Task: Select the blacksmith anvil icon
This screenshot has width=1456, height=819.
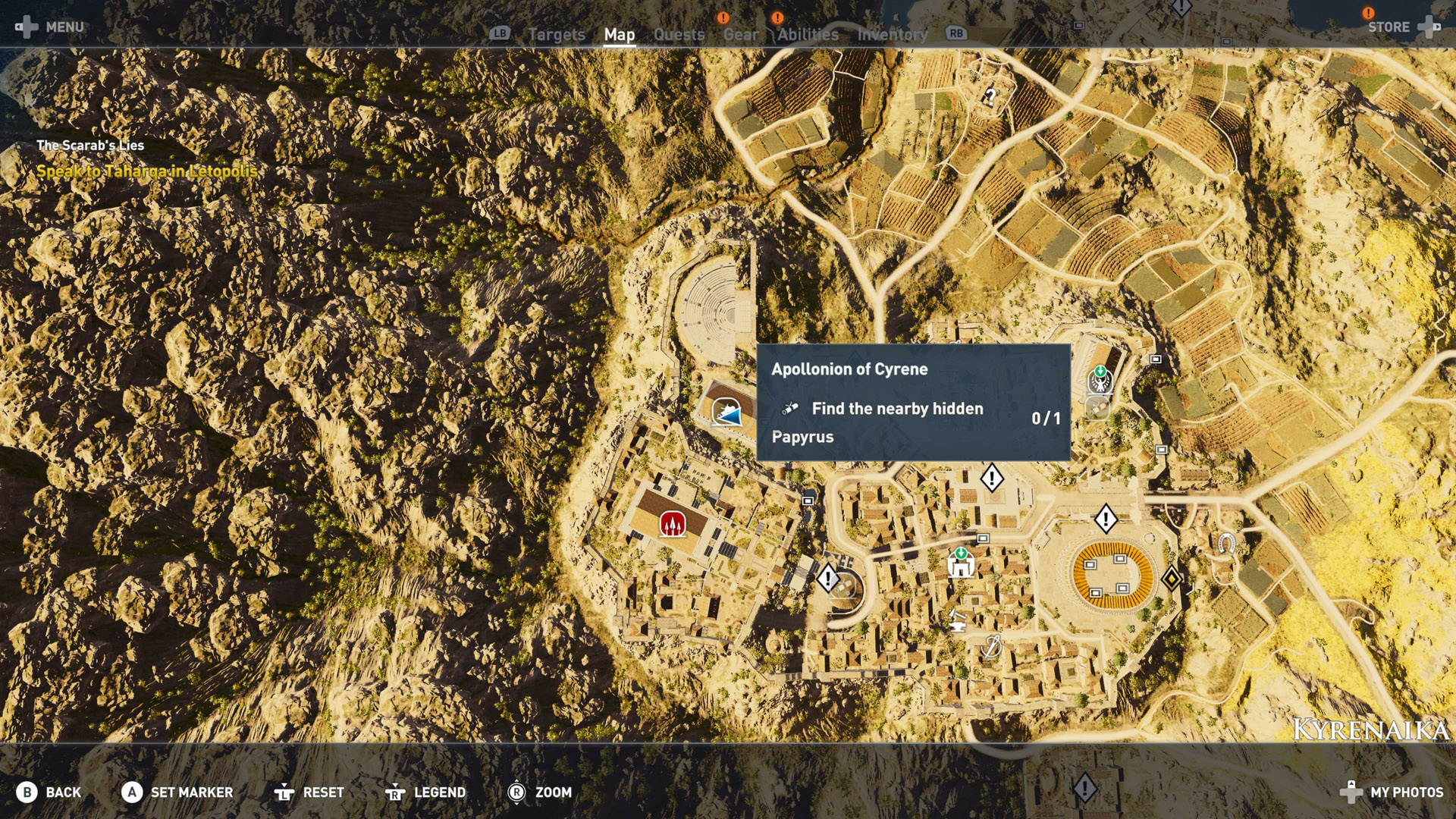Action: click(956, 621)
